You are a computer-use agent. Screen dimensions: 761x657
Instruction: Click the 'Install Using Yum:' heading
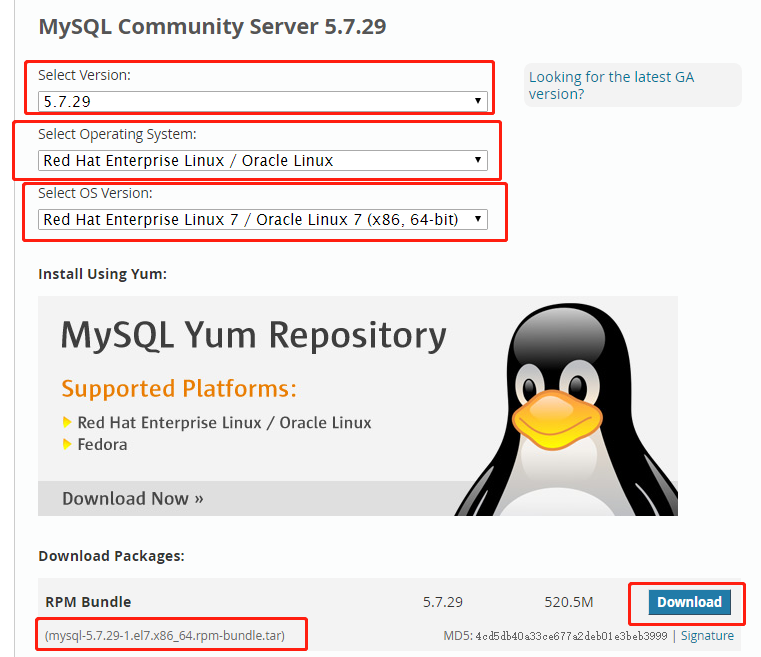tap(102, 274)
